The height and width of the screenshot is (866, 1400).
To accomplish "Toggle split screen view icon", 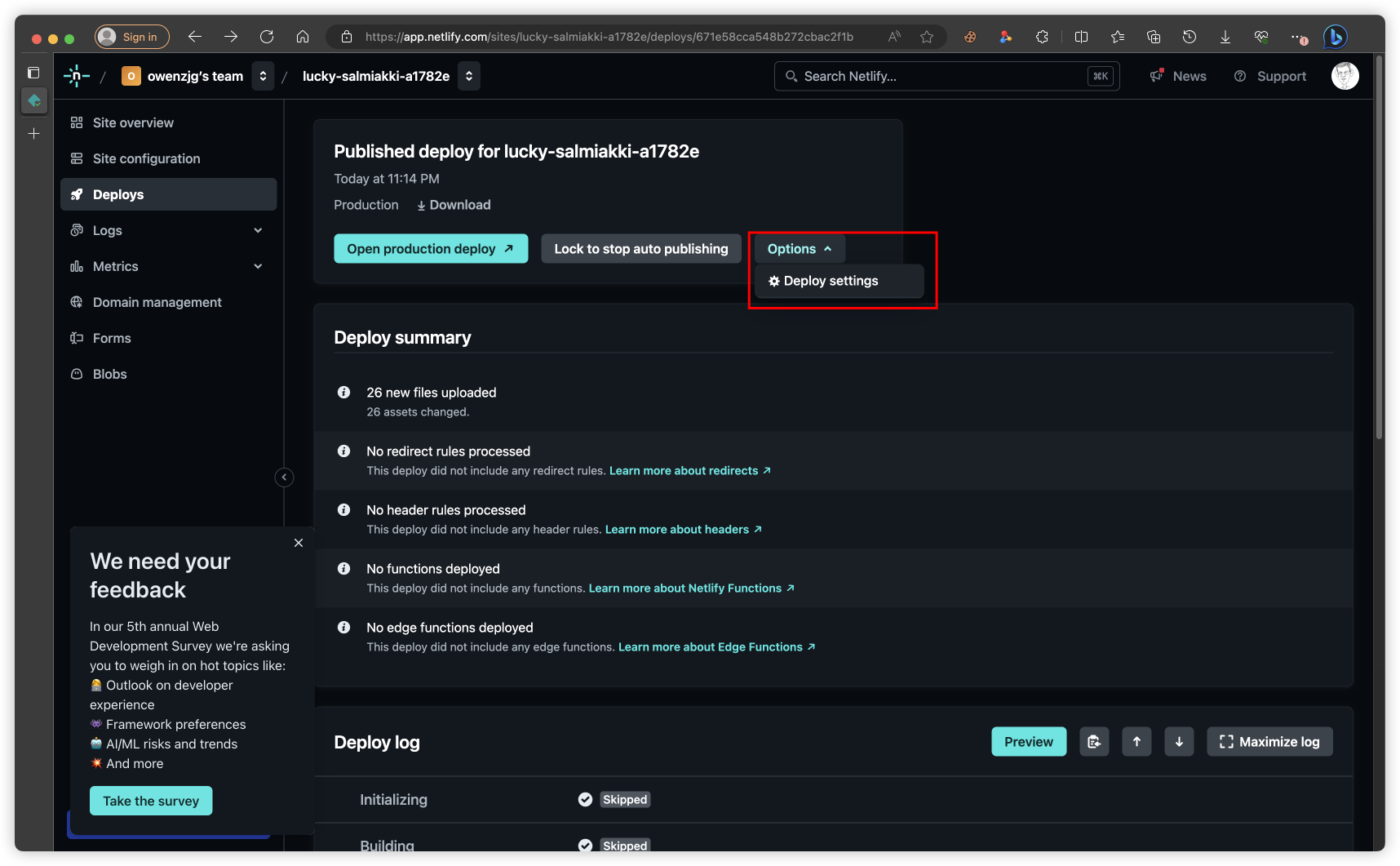I will click(x=1081, y=37).
